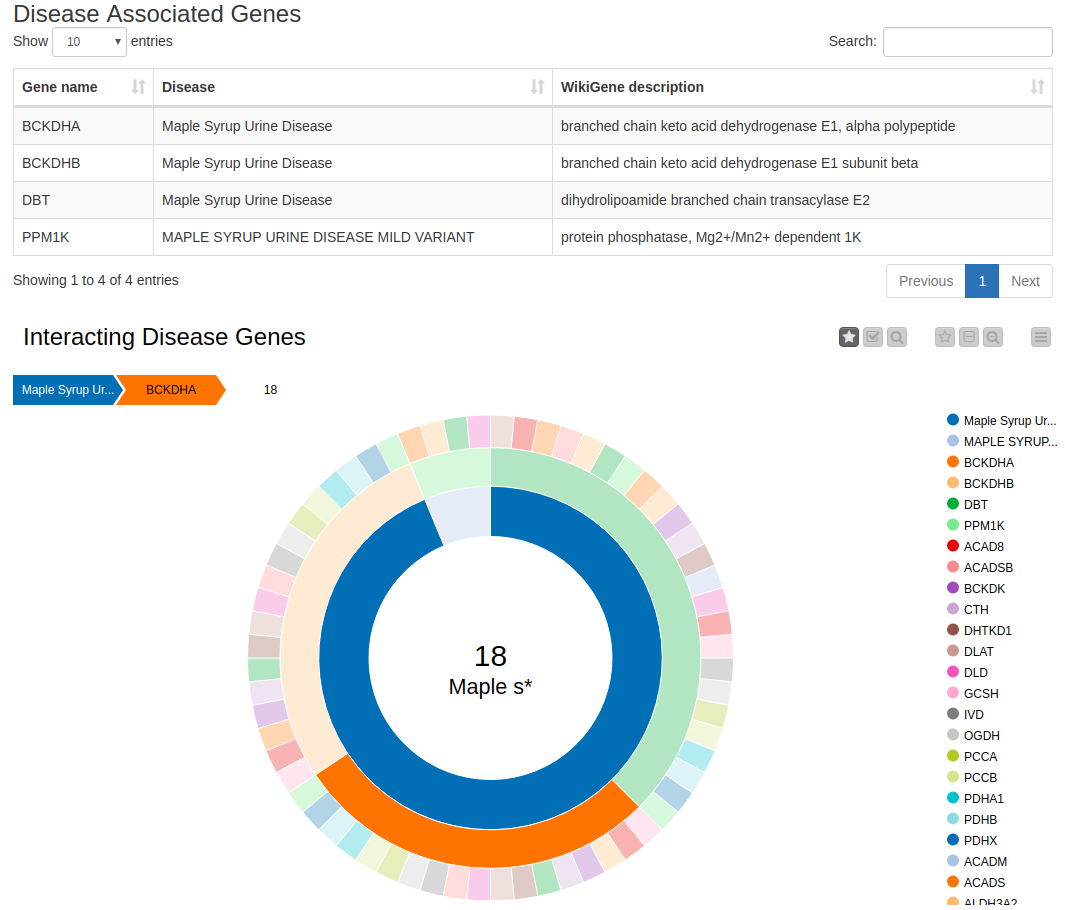
Task: Click the Interacting Disease Genes heading
Action: coord(164,338)
